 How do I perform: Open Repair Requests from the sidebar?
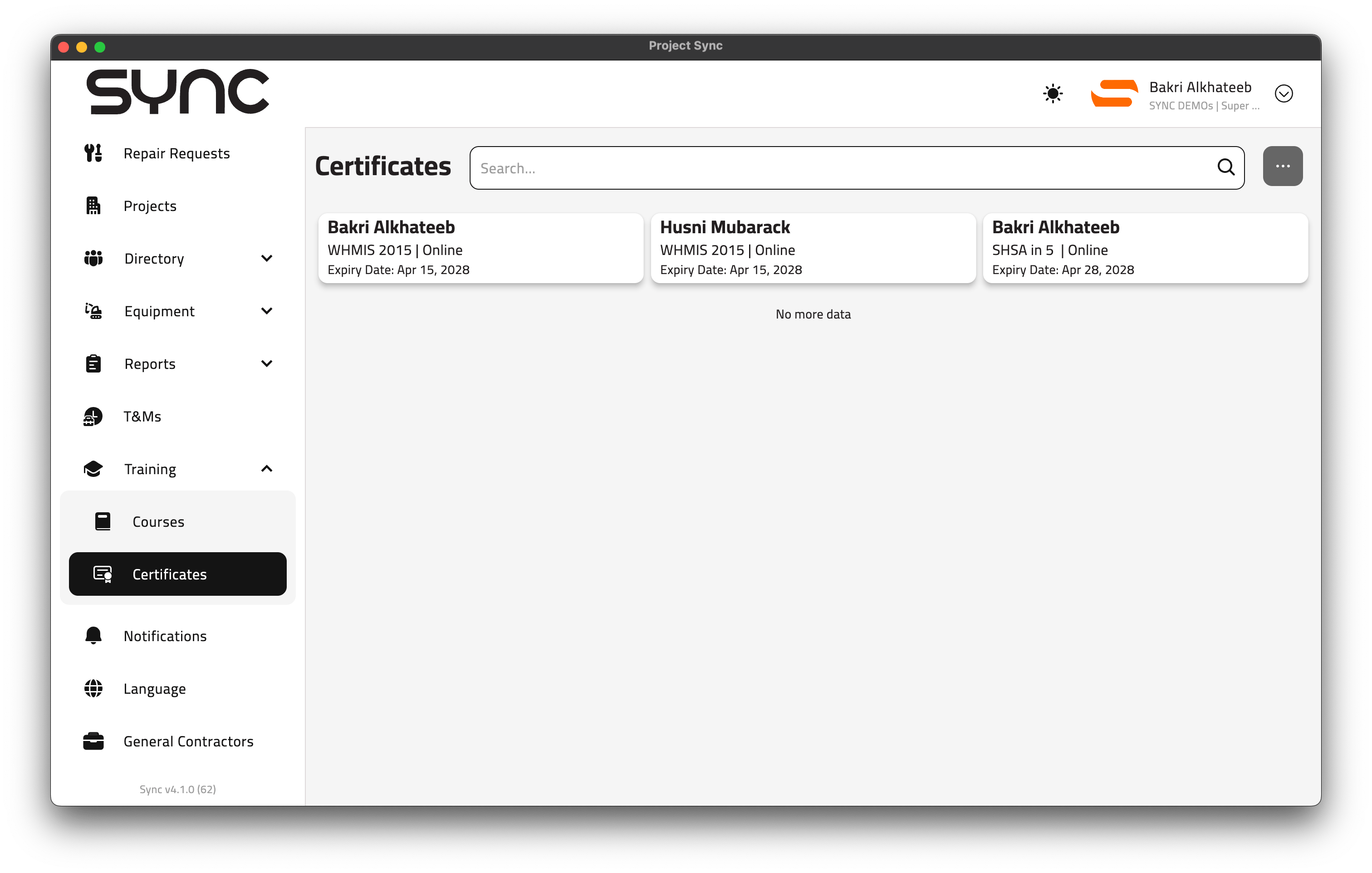point(177,153)
